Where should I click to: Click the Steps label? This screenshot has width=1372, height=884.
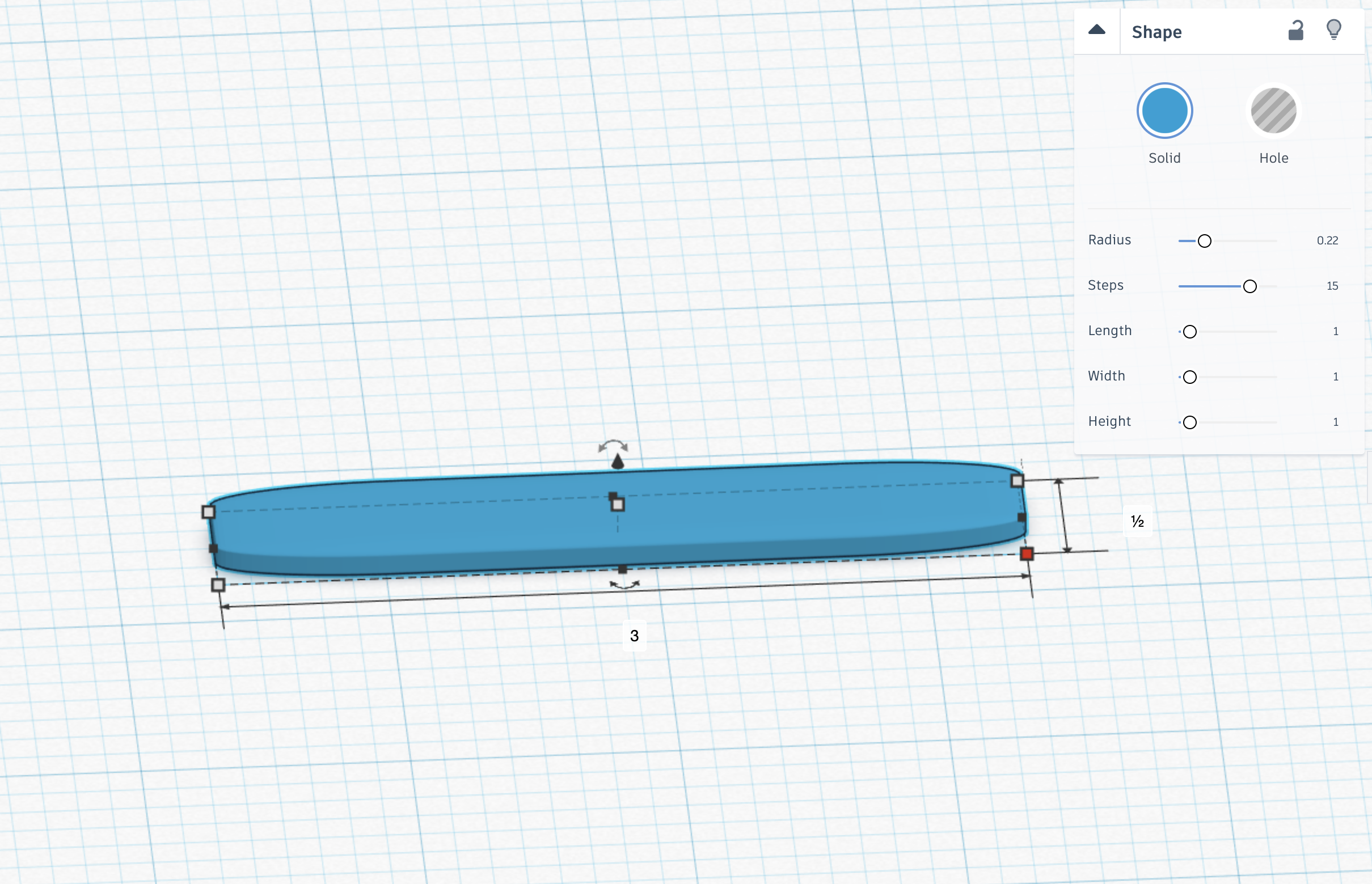click(1105, 285)
